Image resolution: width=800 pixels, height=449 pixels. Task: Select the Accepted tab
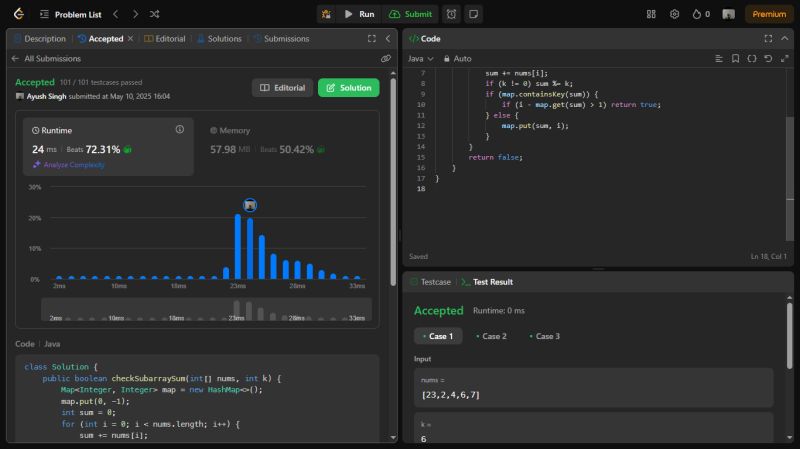coord(101,39)
